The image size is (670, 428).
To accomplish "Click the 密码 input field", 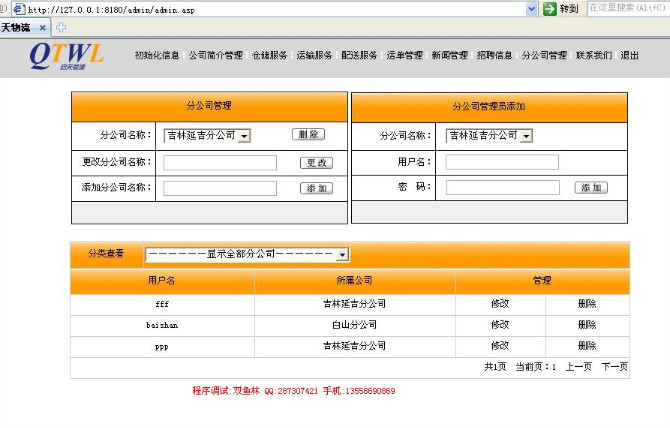I will click(503, 188).
